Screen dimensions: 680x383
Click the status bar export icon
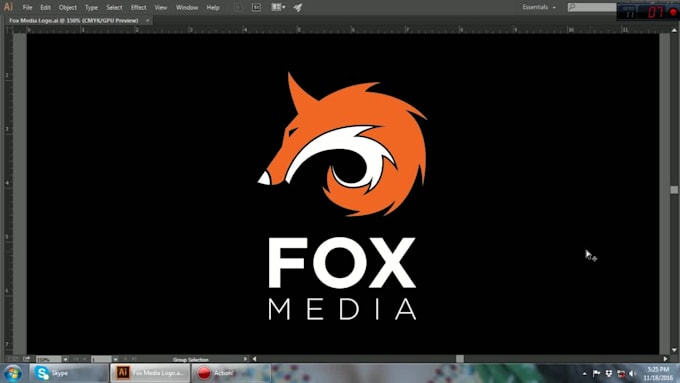[26, 359]
